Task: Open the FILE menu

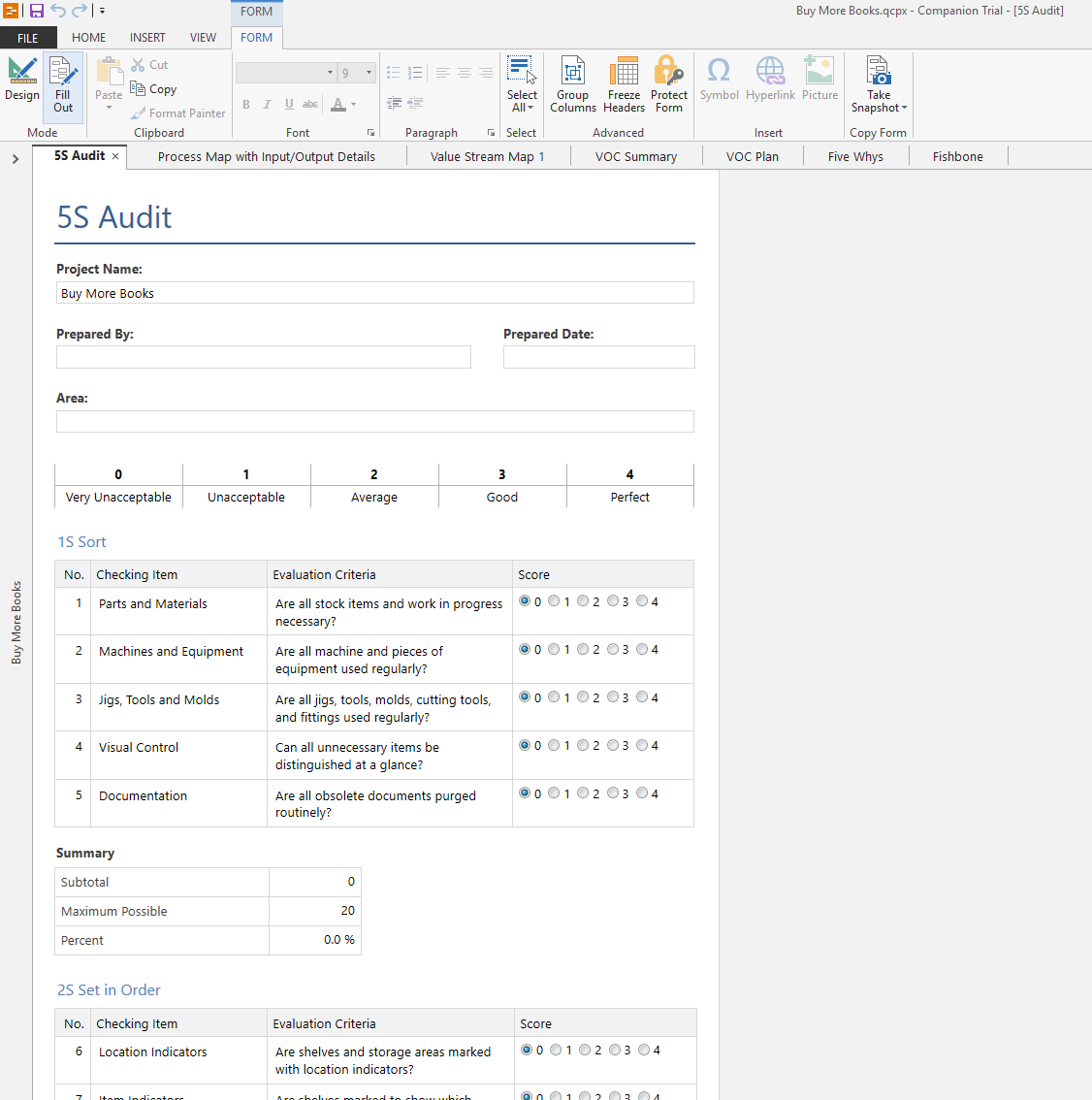Action: click(x=28, y=38)
